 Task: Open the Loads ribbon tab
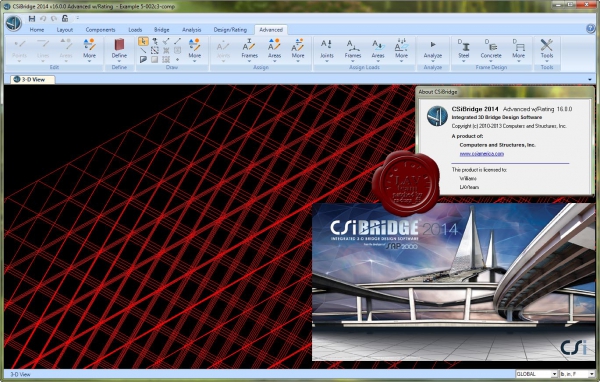(135, 29)
